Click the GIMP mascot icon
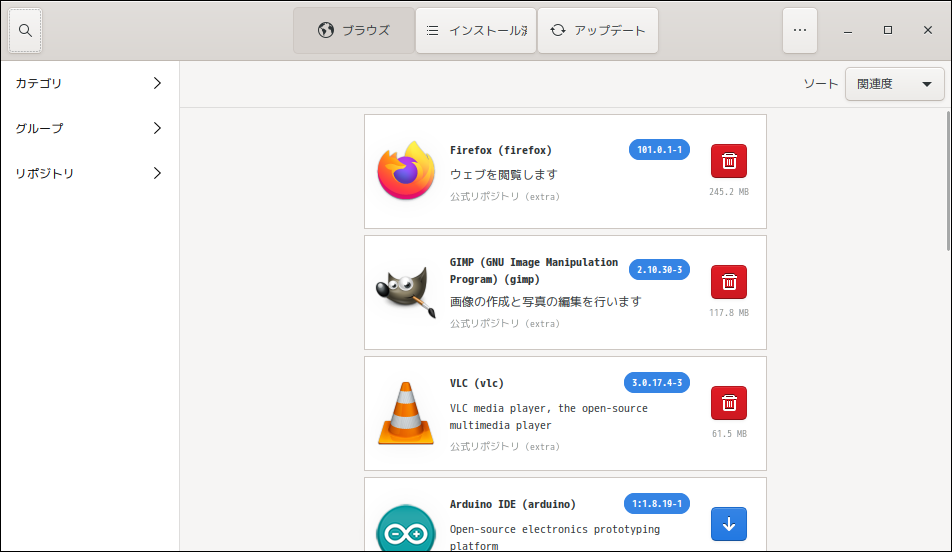Viewport: 952px width, 552px height. point(406,292)
